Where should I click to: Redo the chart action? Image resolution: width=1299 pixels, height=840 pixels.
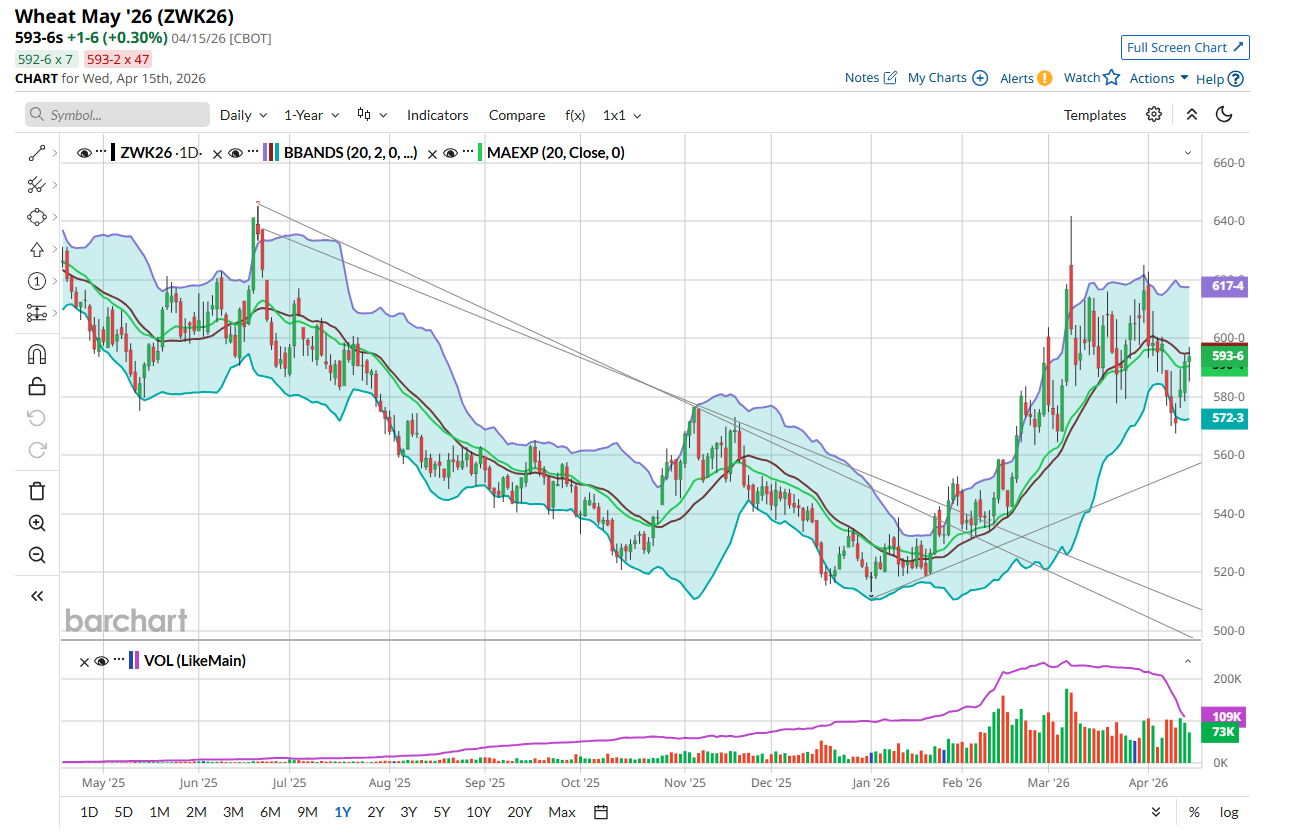(37, 450)
